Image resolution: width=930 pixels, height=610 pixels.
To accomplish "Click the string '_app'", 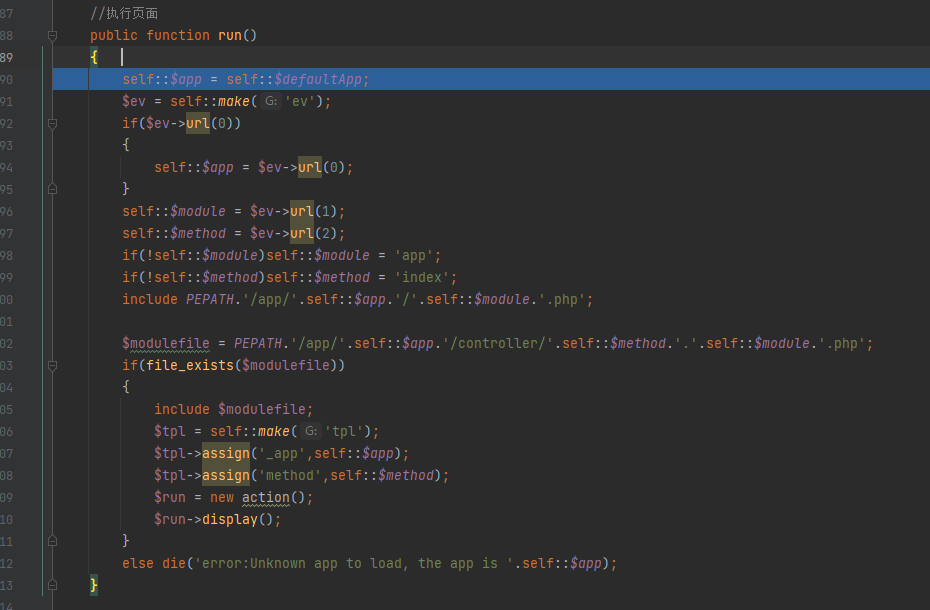I will pos(282,453).
